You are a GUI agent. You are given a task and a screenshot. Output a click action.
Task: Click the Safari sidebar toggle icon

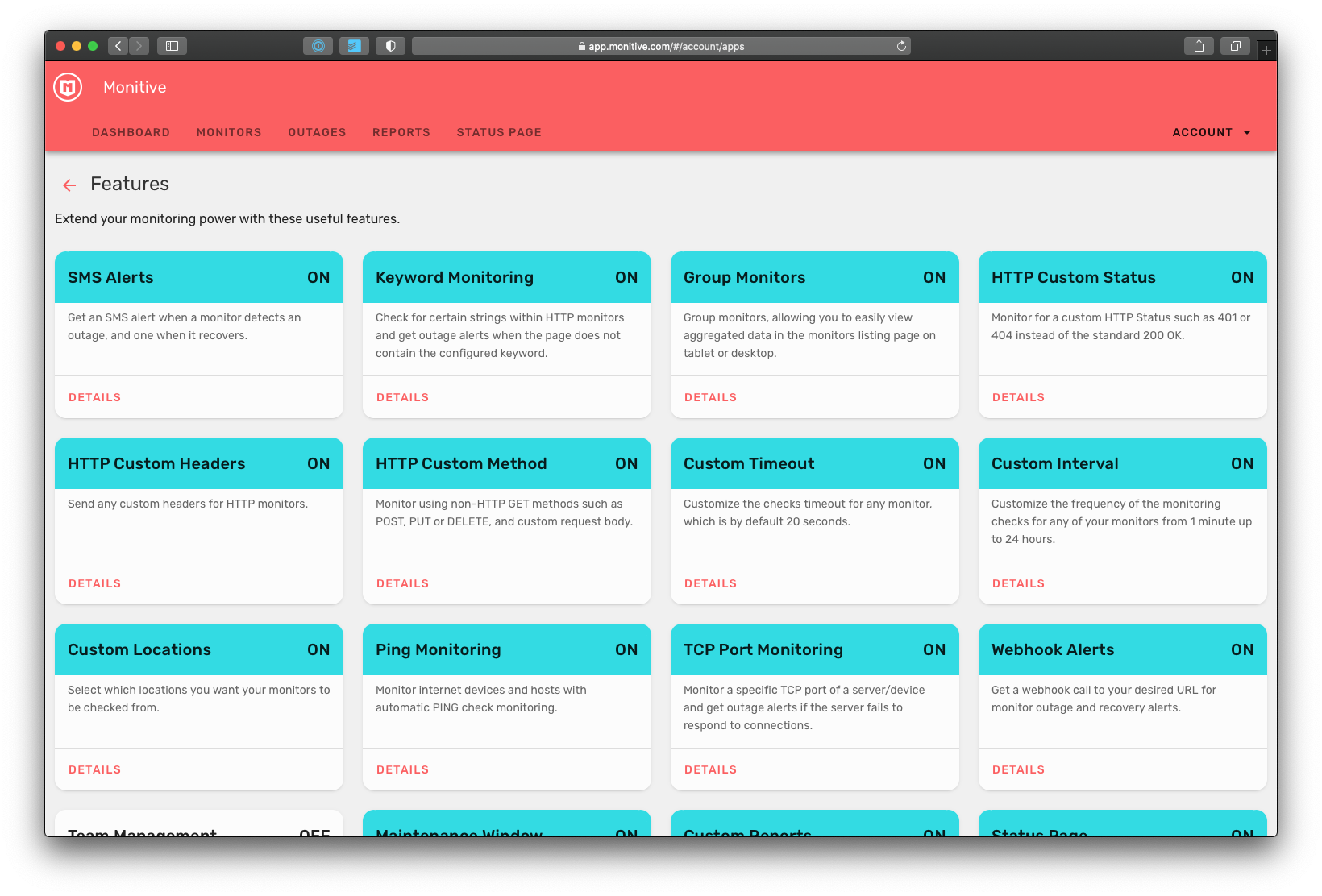pyautogui.click(x=172, y=46)
